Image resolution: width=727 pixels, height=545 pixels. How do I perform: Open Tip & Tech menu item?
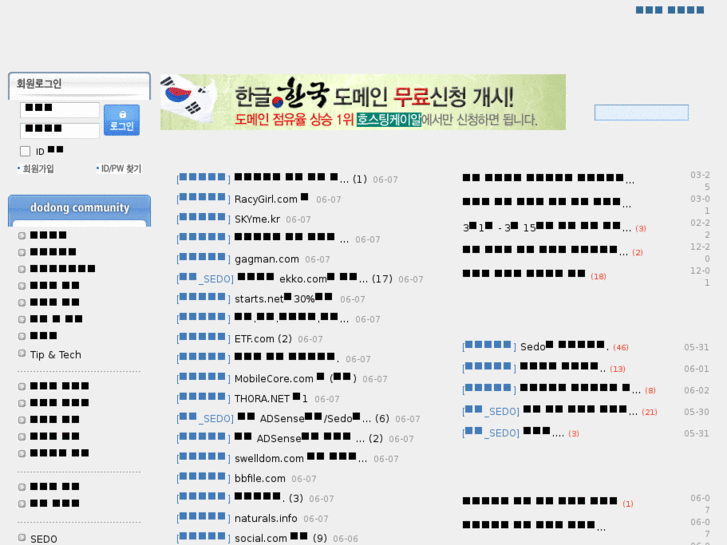(56, 355)
